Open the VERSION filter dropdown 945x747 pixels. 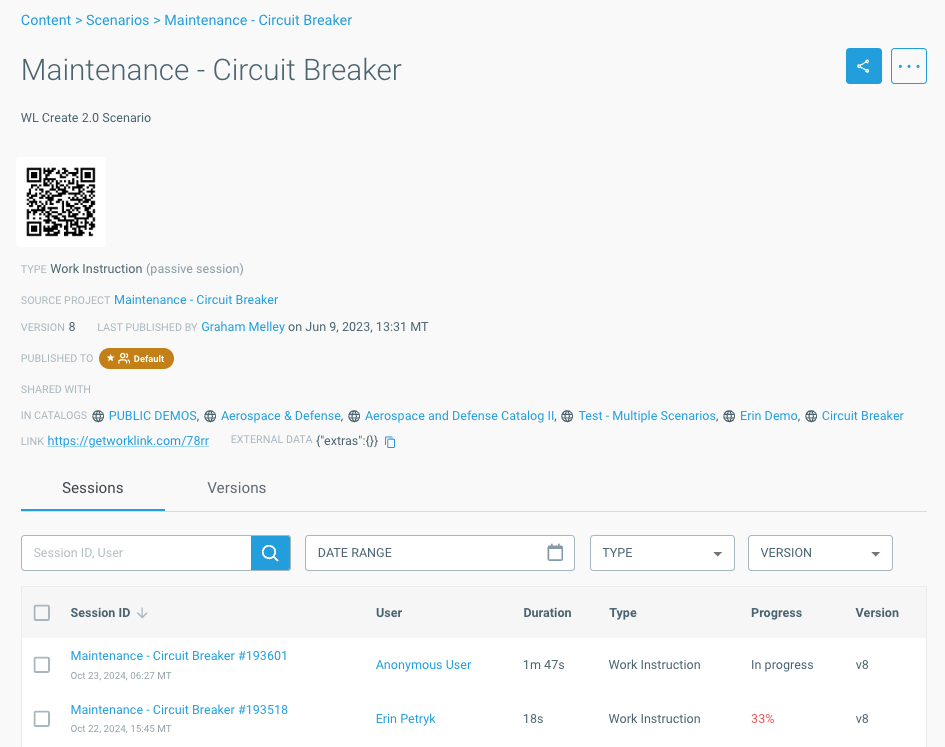coord(820,553)
